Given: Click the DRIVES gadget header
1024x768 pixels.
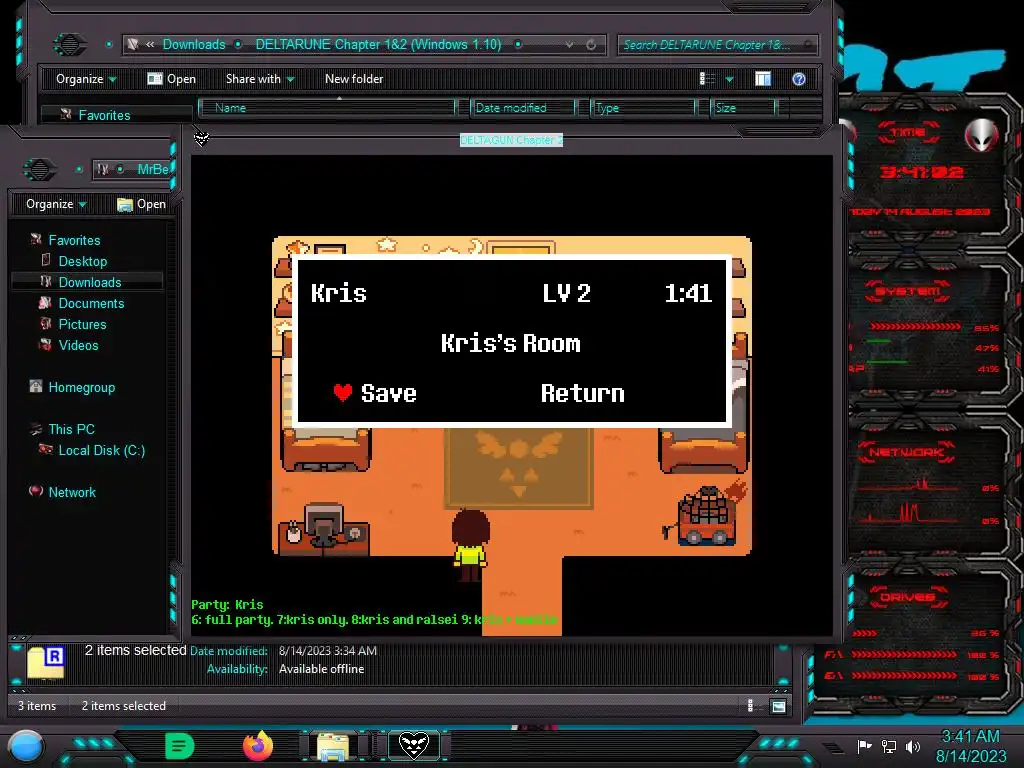Looking at the screenshot, I should 908,597.
